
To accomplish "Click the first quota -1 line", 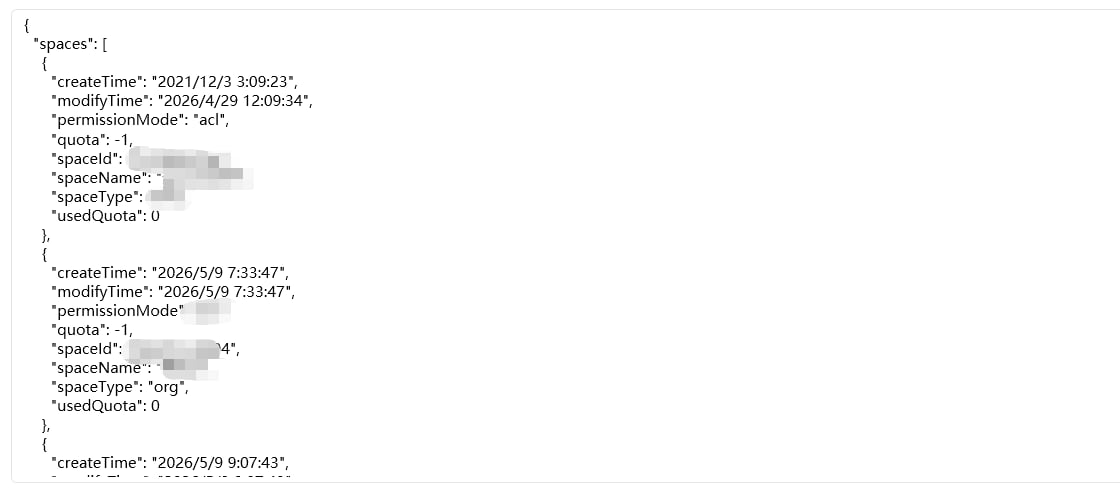I will pos(92,139).
